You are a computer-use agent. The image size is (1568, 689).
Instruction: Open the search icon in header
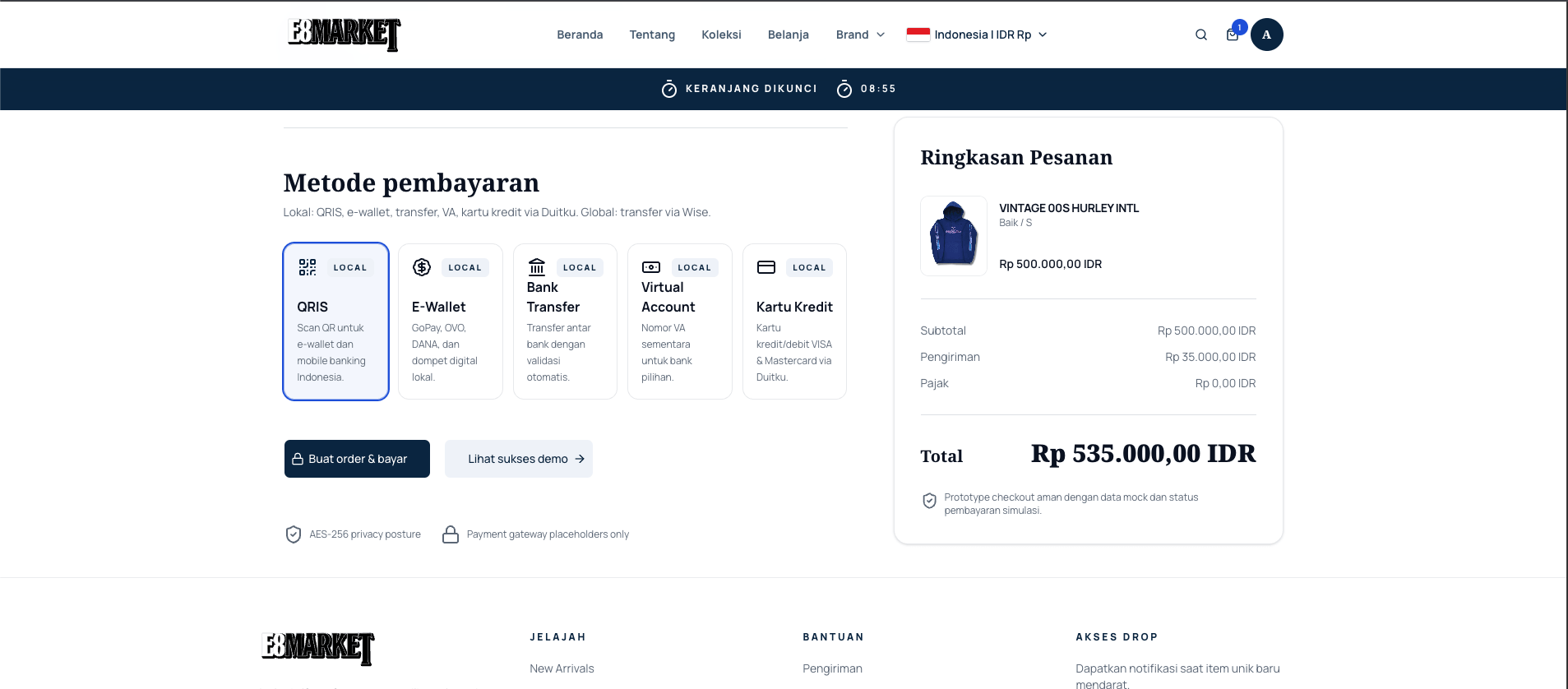point(1201,35)
